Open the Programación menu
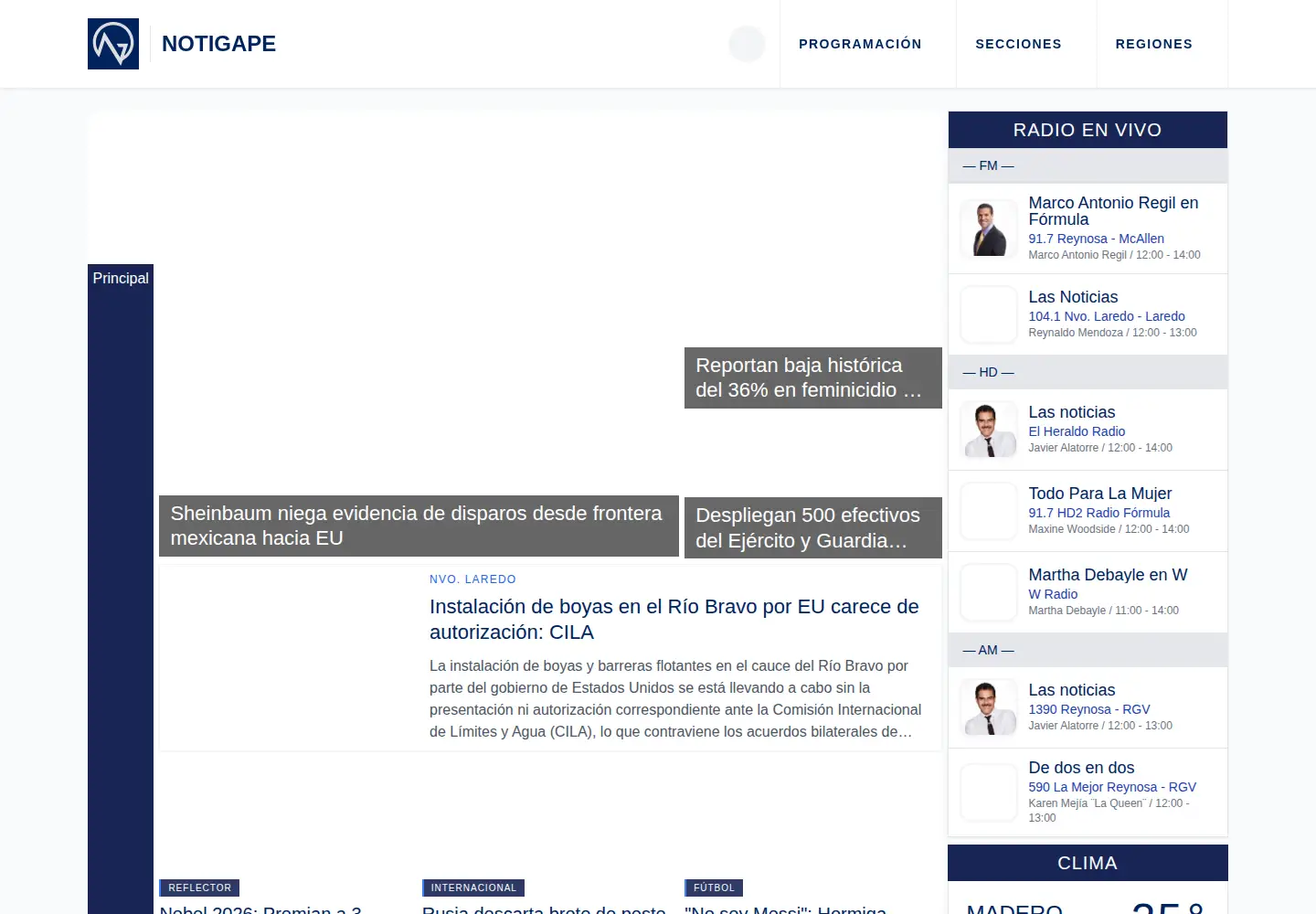 (860, 44)
